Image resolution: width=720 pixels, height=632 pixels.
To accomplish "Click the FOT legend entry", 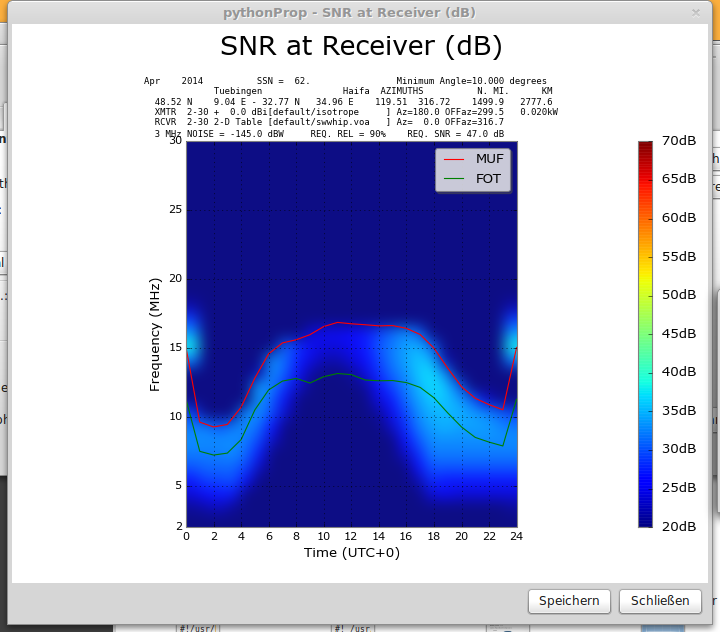I will click(x=472, y=179).
